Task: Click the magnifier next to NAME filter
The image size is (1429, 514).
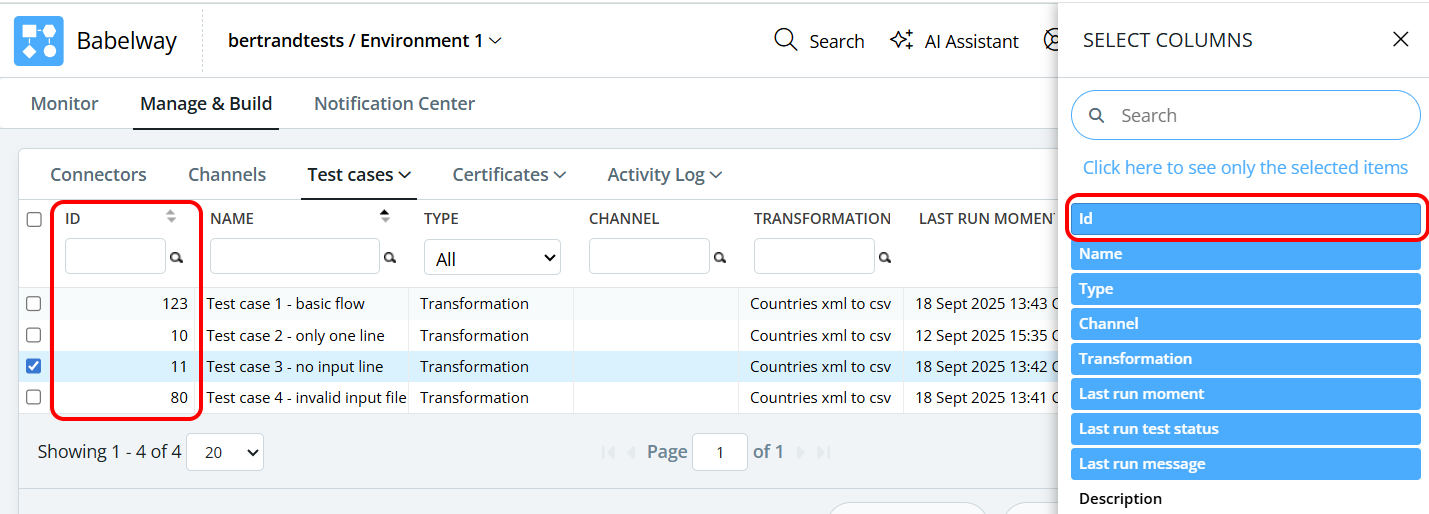Action: [390, 258]
